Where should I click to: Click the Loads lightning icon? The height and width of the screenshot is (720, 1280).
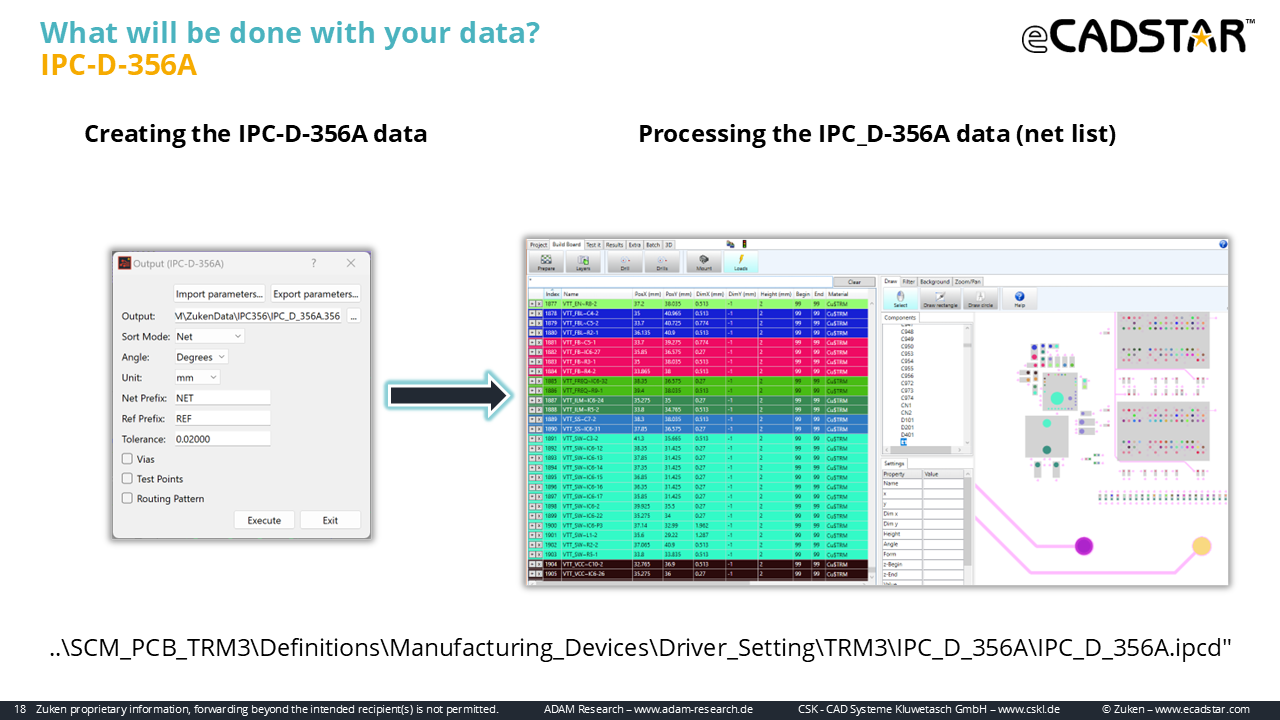pos(740,262)
